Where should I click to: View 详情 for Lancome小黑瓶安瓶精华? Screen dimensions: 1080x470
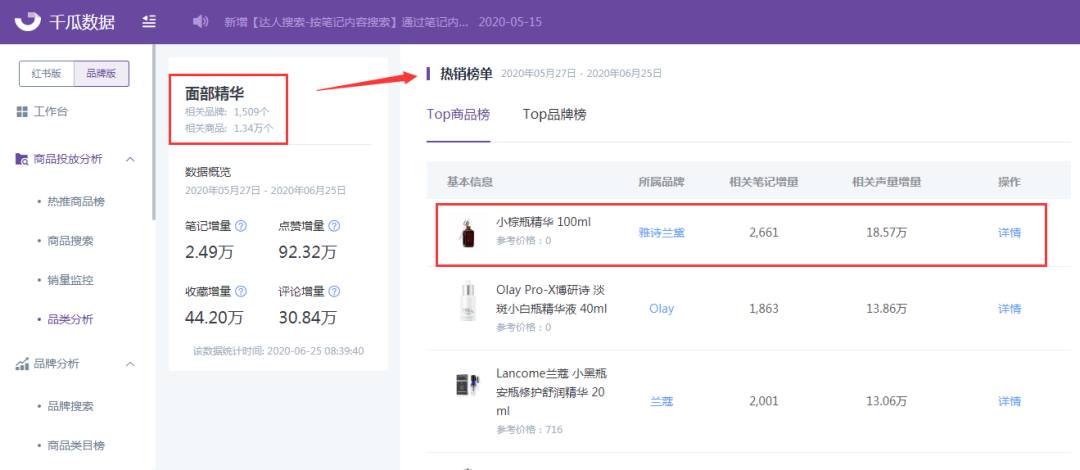pos(1009,401)
